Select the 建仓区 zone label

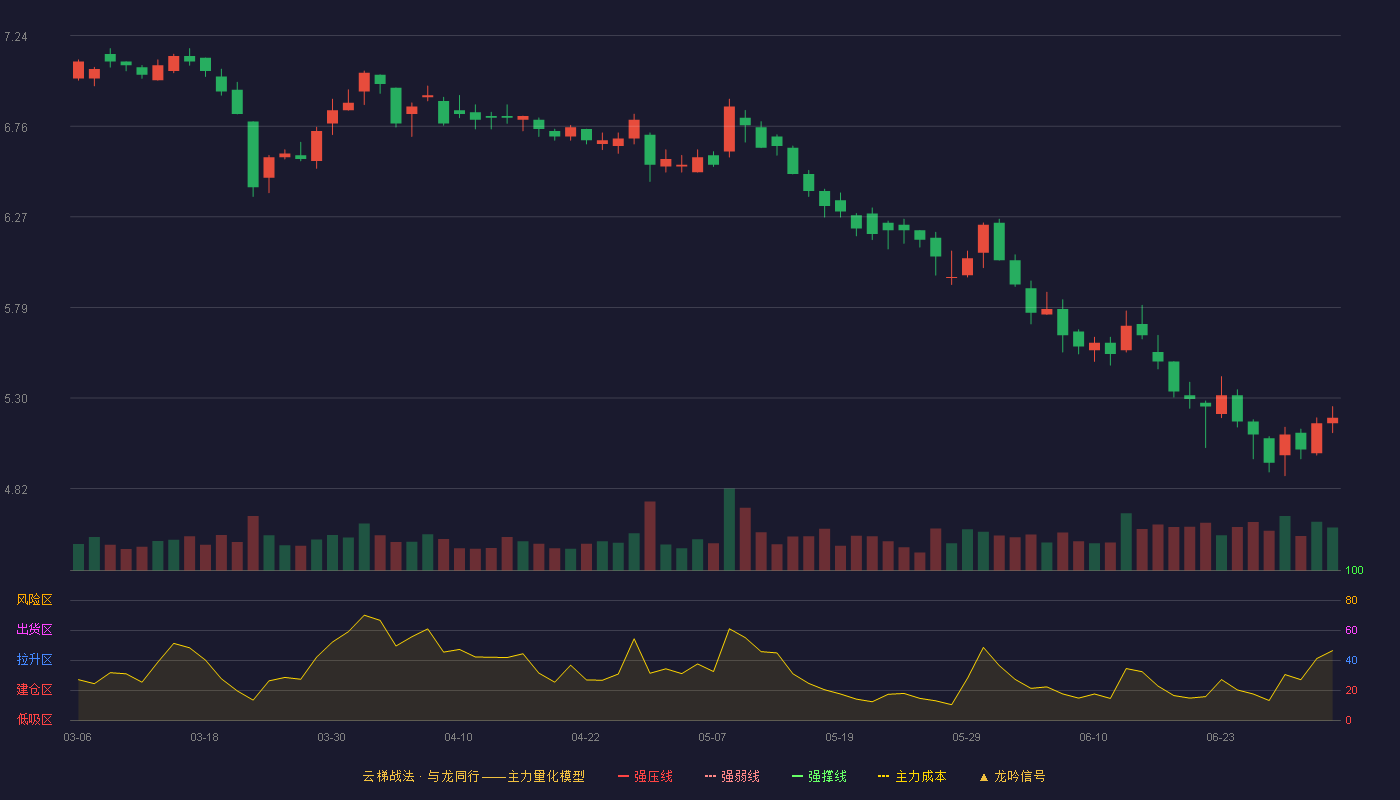(34, 690)
